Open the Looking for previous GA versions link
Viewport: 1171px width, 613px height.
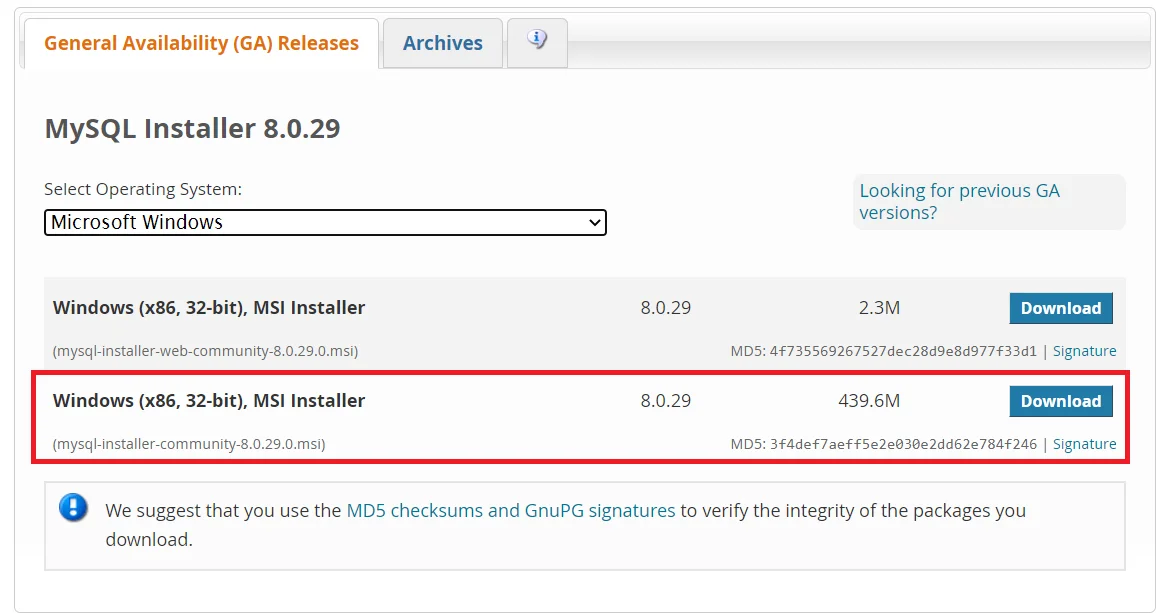click(958, 201)
